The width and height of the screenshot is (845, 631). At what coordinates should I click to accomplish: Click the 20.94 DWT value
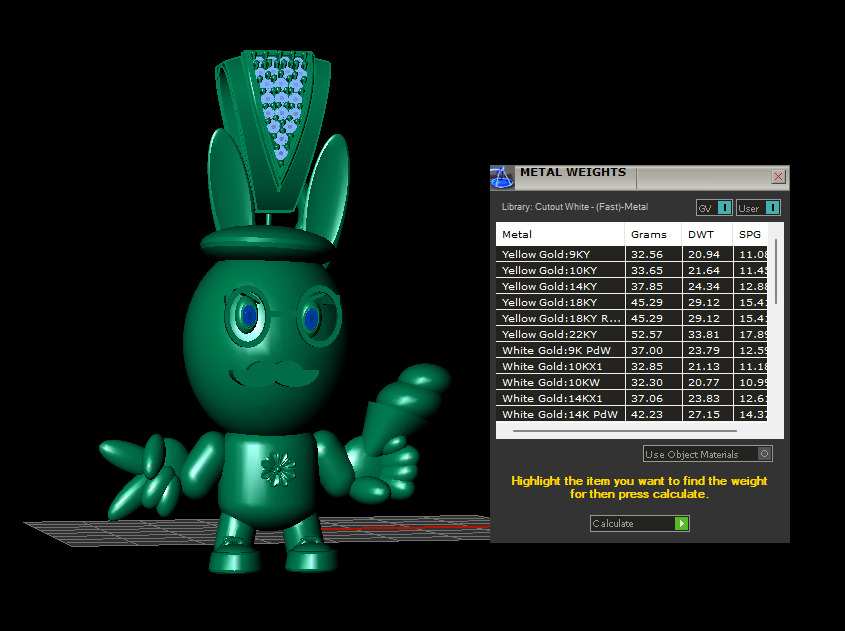click(x=704, y=254)
